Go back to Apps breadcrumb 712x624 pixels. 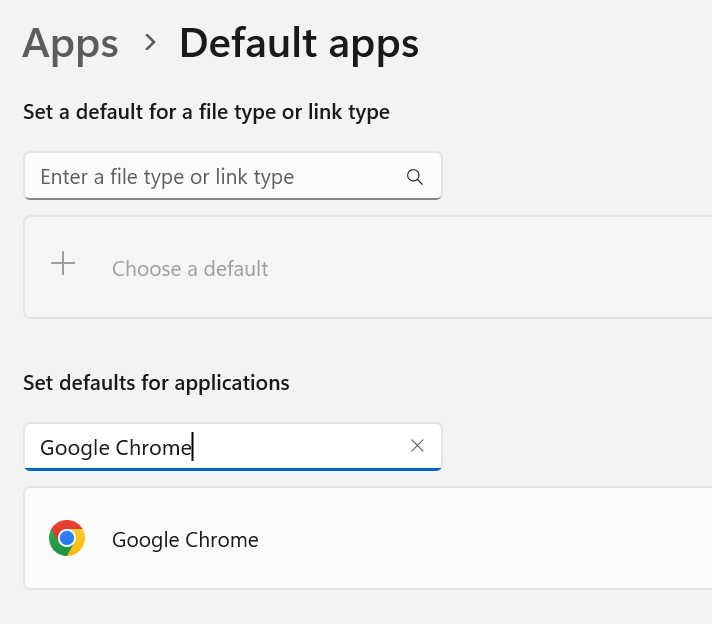70,45
